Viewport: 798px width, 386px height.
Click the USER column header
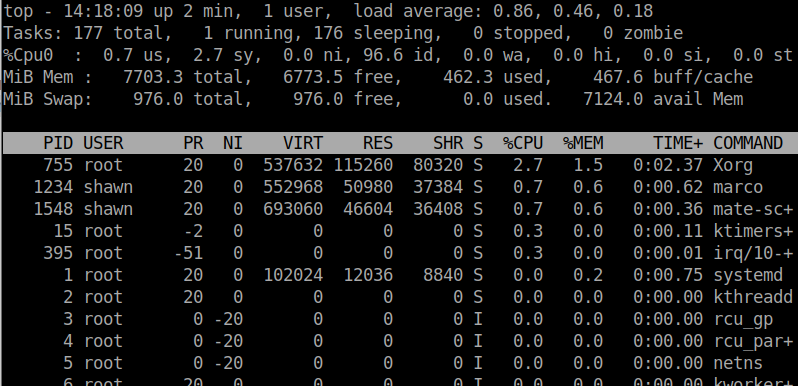coord(103,143)
